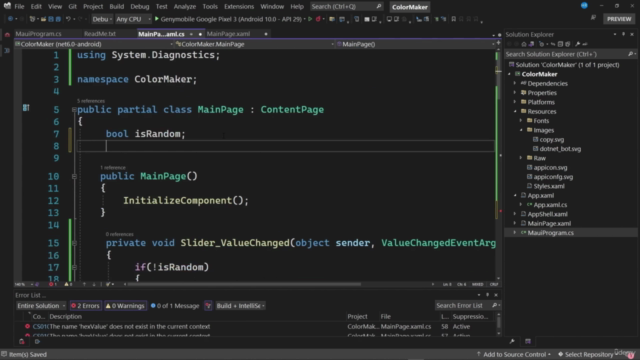The width and height of the screenshot is (640, 360).
Task: Click the File column header in Error List
Action: 386,316
